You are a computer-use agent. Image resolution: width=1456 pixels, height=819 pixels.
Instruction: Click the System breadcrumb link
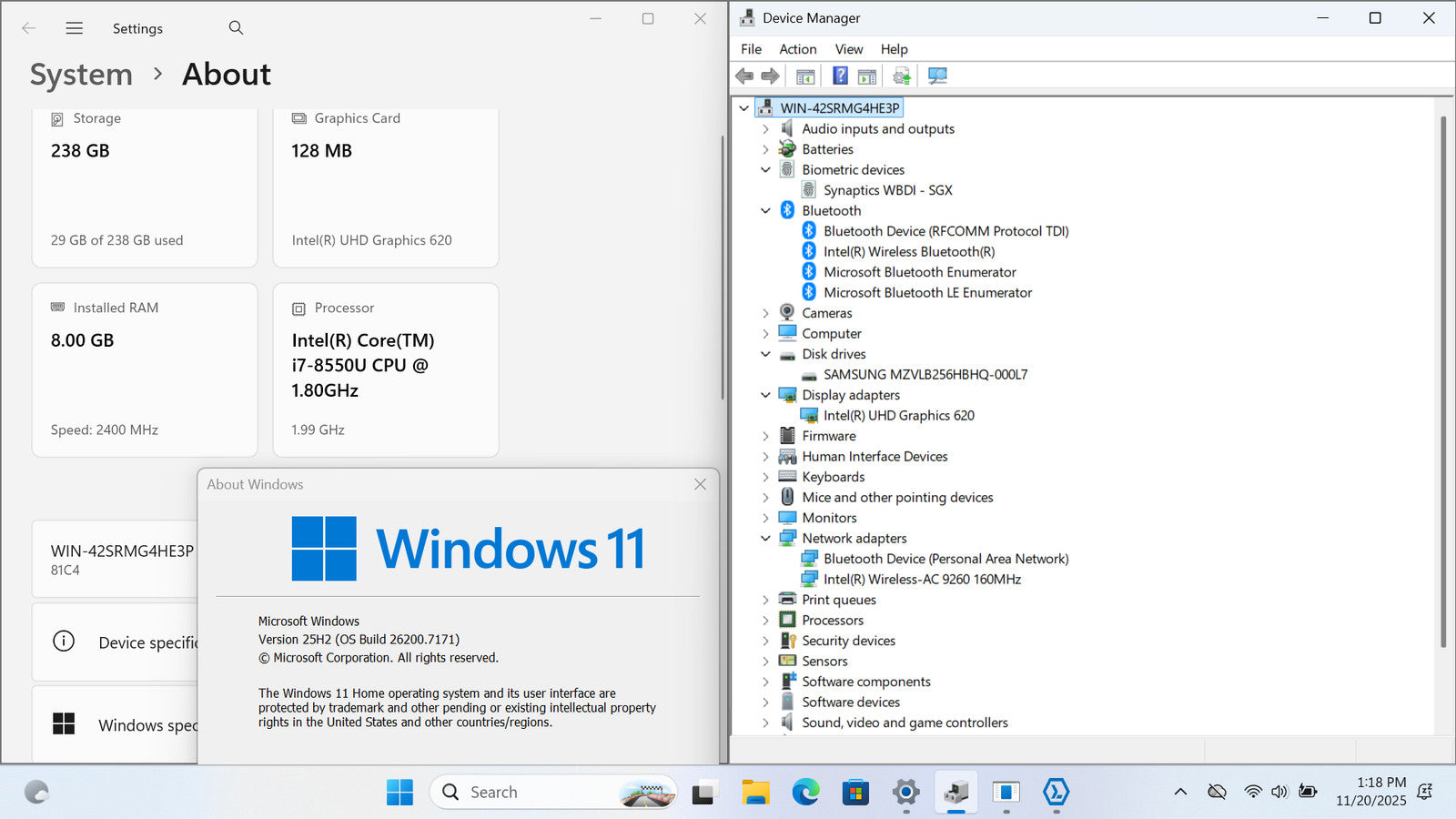click(81, 75)
